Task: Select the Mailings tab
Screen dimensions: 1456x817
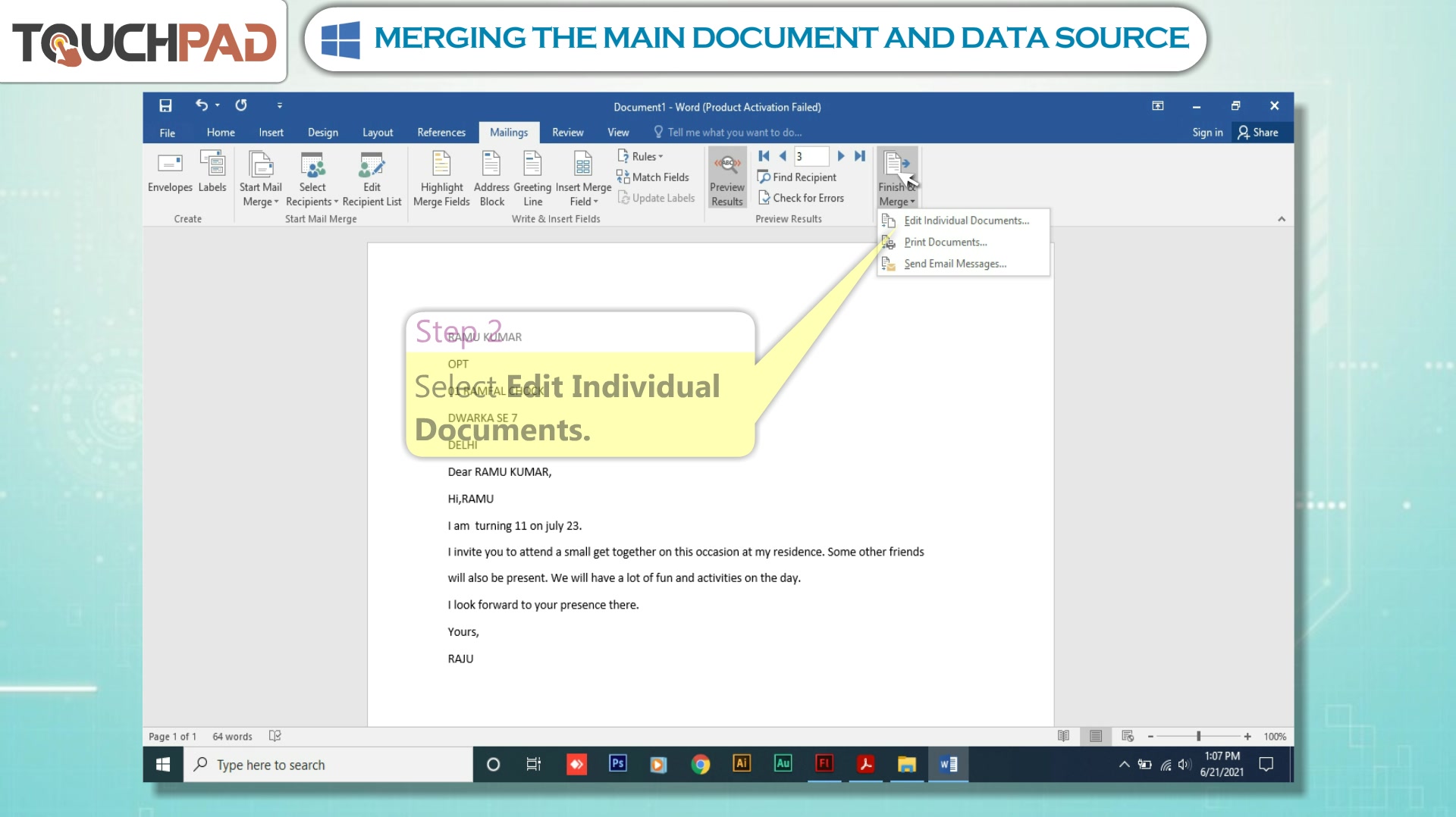Action: tap(509, 133)
